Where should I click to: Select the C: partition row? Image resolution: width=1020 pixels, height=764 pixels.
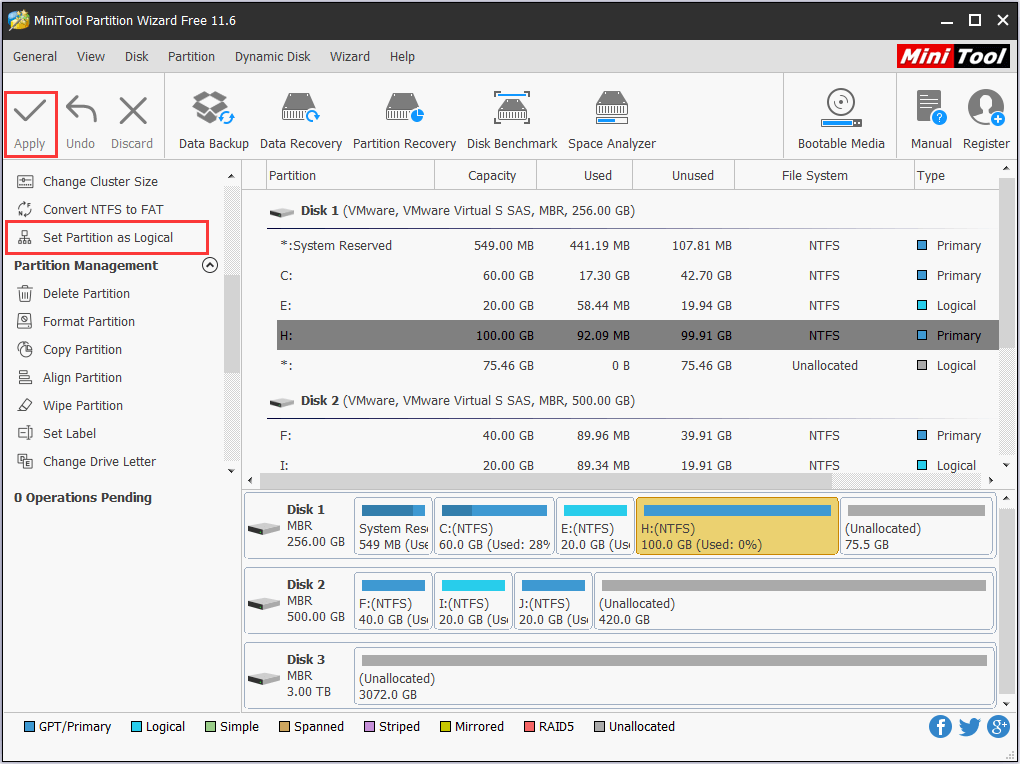(x=638, y=275)
